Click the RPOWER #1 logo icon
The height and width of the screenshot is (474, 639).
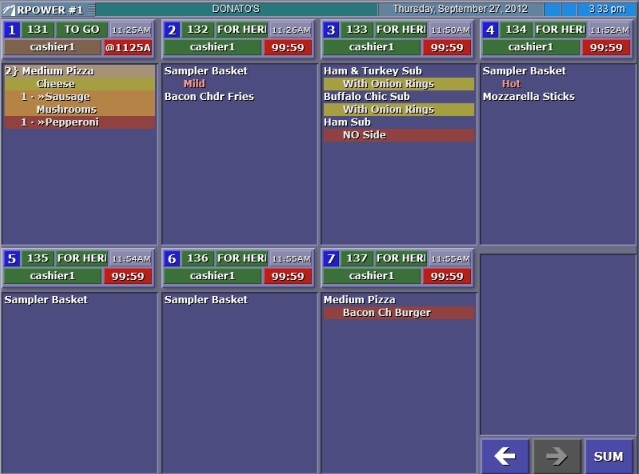point(8,9)
